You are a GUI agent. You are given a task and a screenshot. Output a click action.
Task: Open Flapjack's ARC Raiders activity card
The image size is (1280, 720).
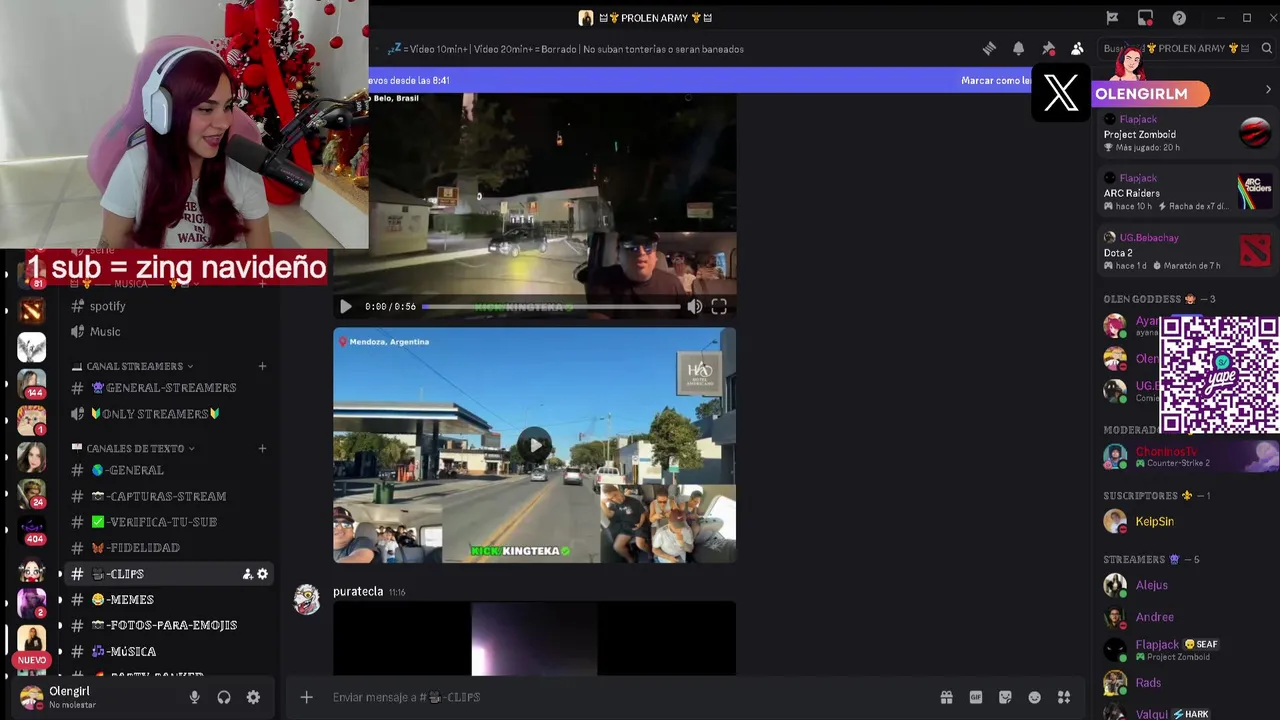pyautogui.click(x=1186, y=192)
